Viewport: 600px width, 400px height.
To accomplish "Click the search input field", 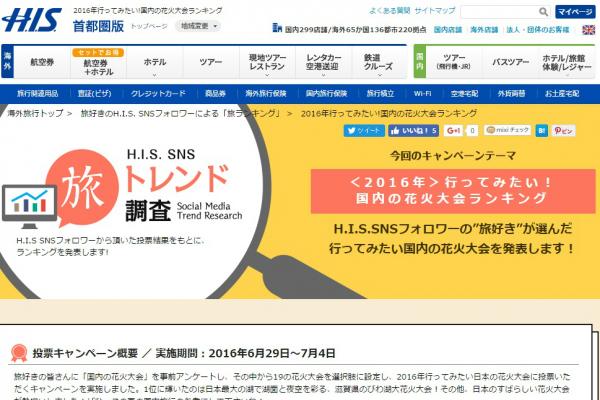I will point(499,12).
